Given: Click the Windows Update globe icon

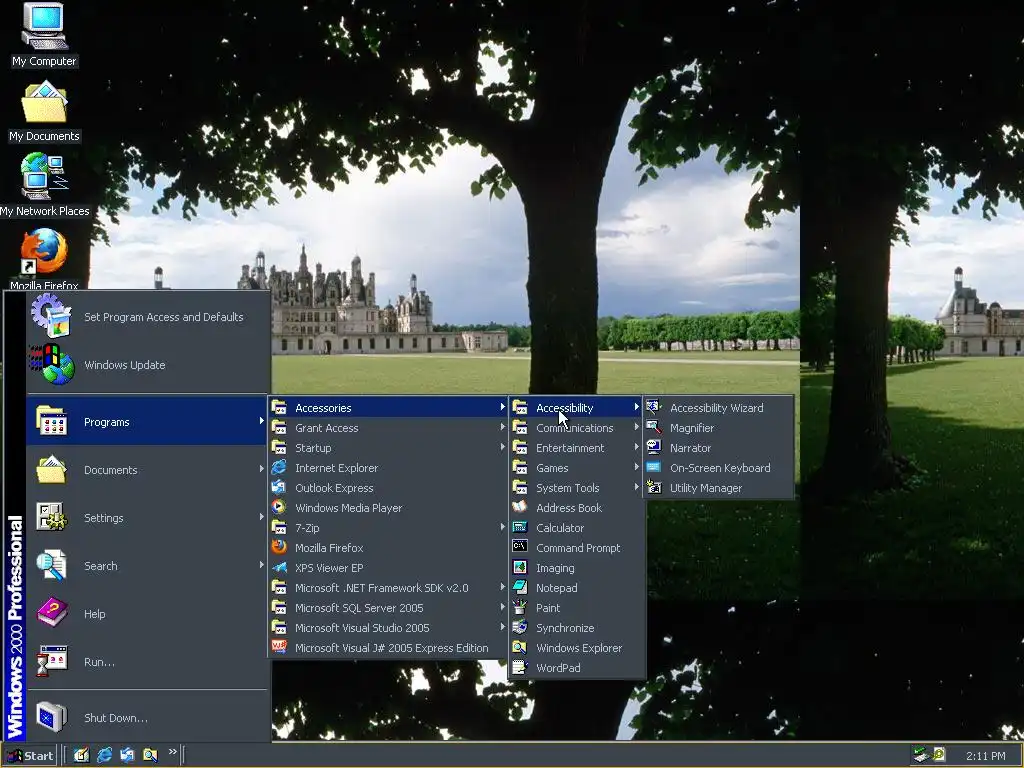Looking at the screenshot, I should pyautogui.click(x=52, y=364).
